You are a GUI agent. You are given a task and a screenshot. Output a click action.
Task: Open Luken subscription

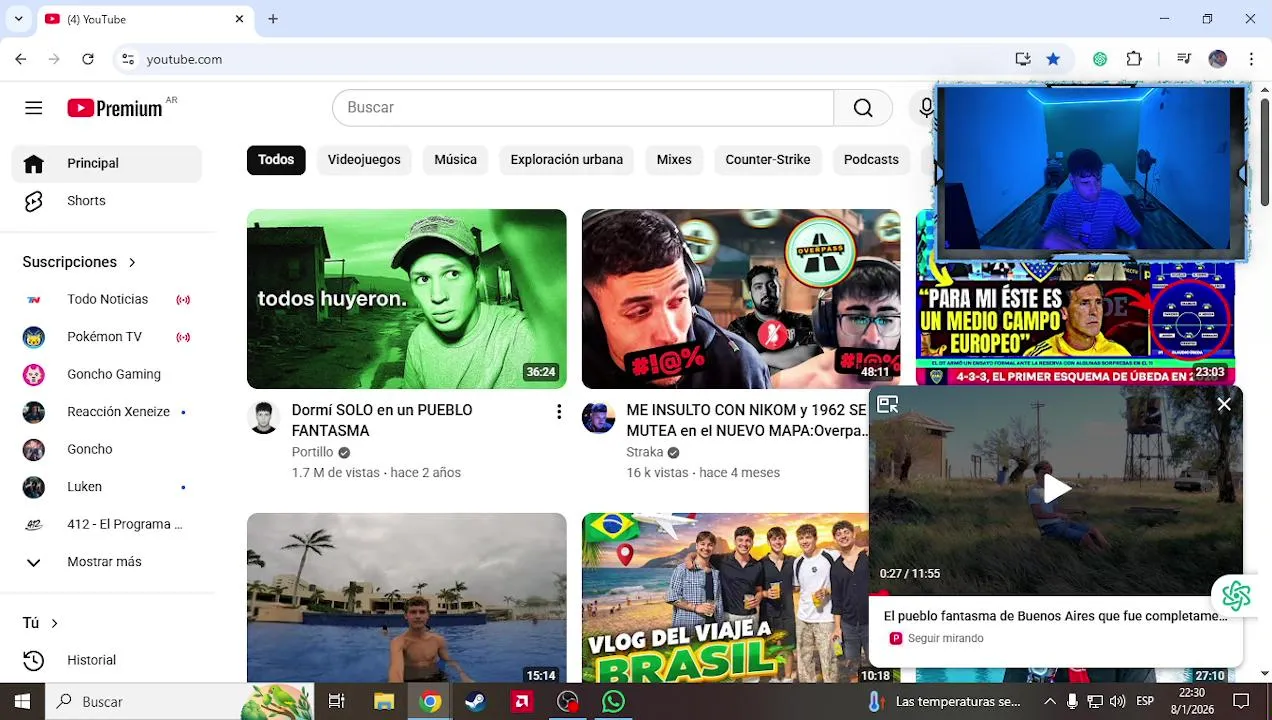(106, 487)
